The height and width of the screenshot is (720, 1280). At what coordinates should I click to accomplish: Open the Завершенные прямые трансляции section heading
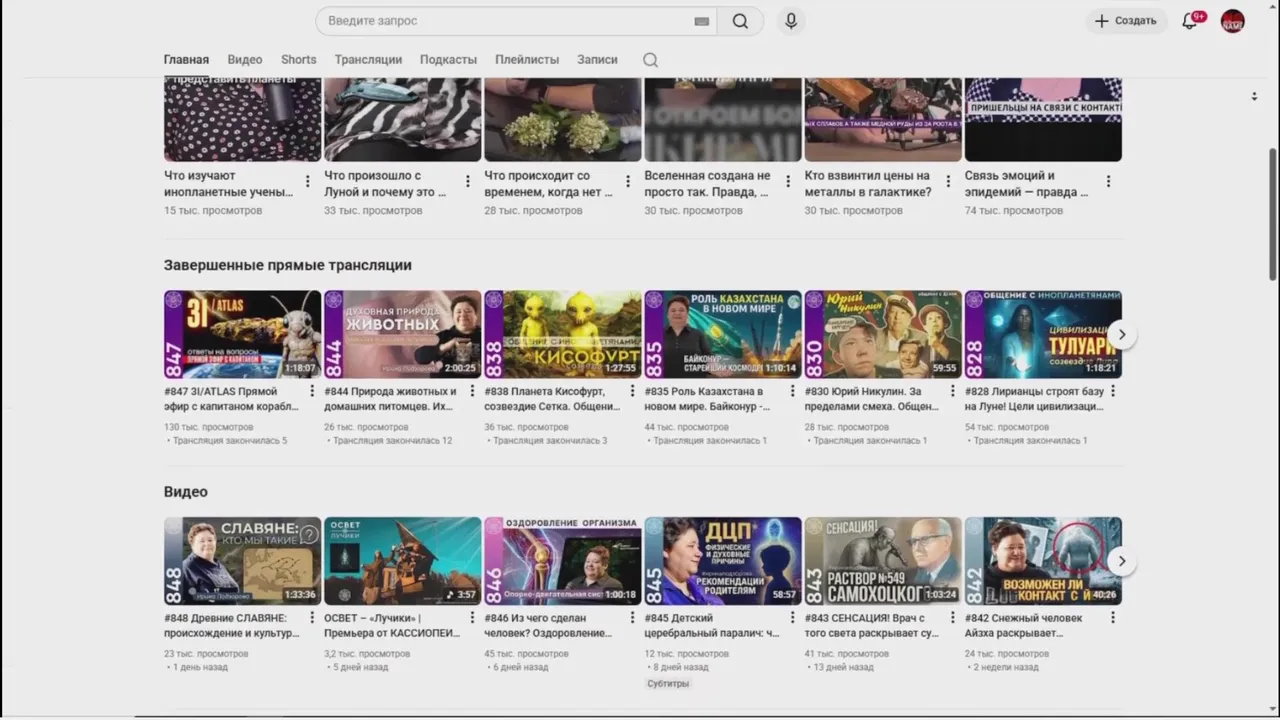tap(288, 265)
